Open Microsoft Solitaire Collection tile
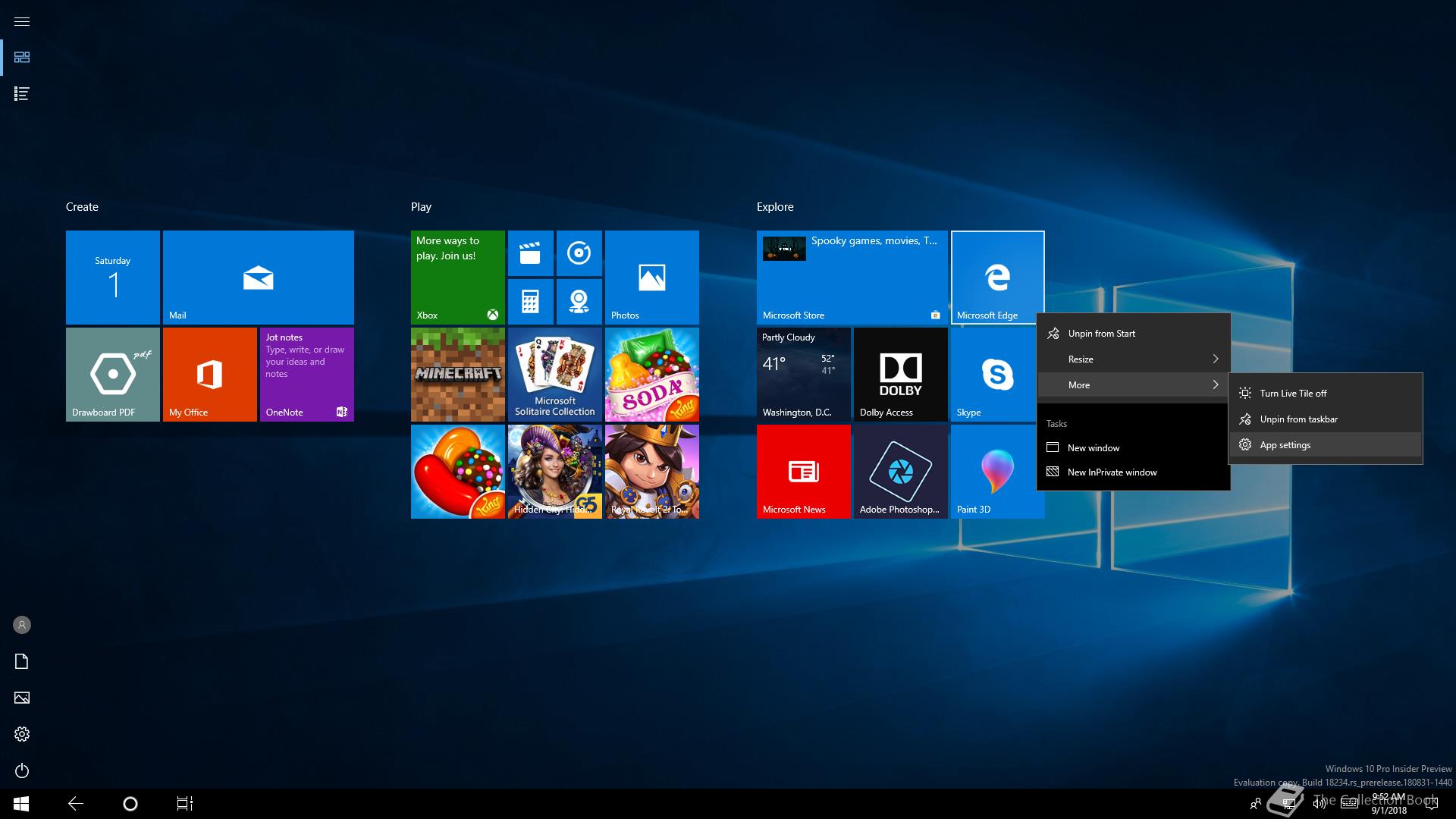Image resolution: width=1456 pixels, height=819 pixels. (555, 375)
